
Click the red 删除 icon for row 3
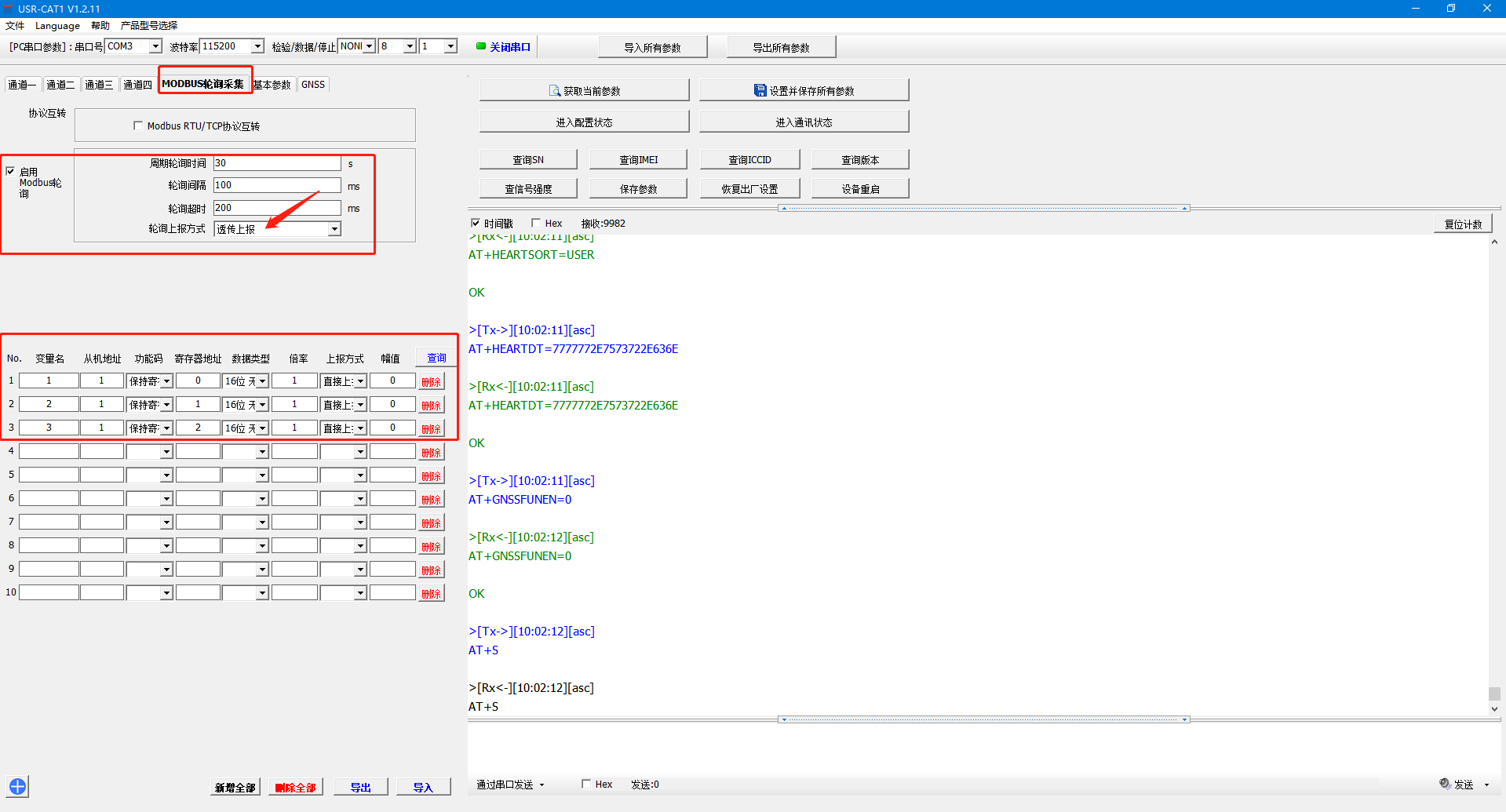pos(431,429)
